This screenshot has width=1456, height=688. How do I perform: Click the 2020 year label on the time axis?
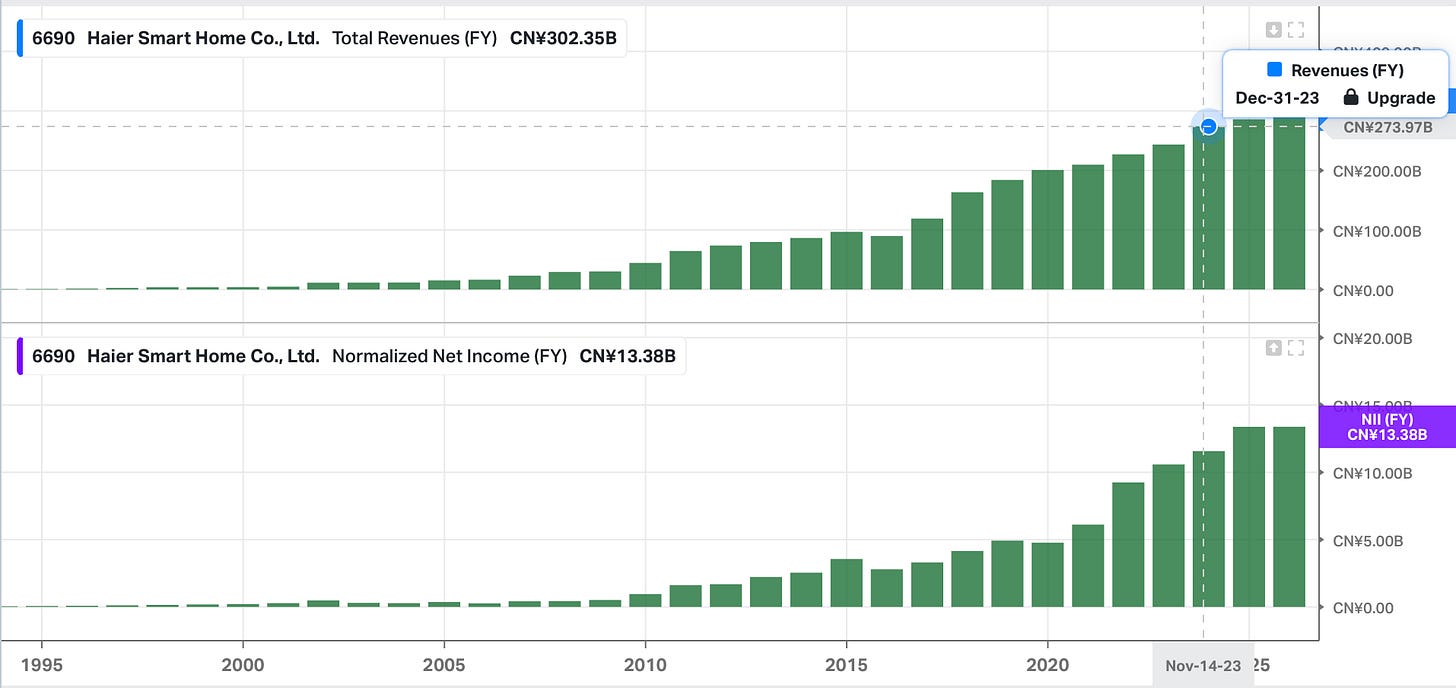[1047, 665]
